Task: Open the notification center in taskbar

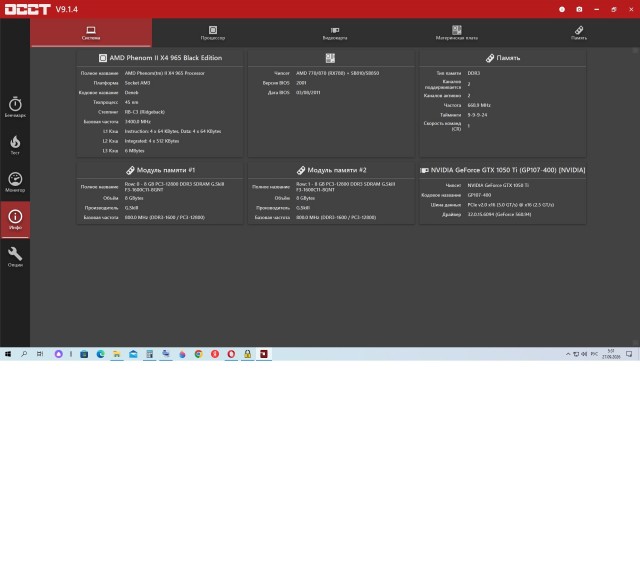Action: pyautogui.click(x=629, y=354)
